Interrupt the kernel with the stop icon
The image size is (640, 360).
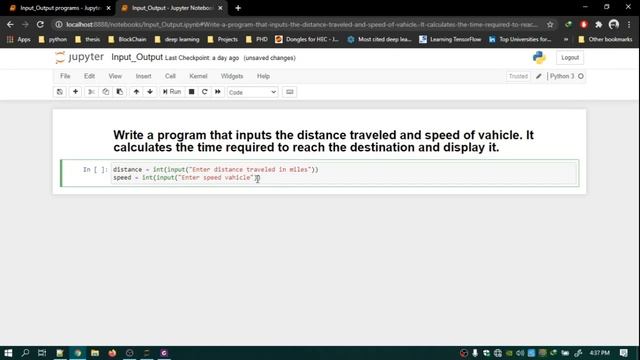click(191, 92)
